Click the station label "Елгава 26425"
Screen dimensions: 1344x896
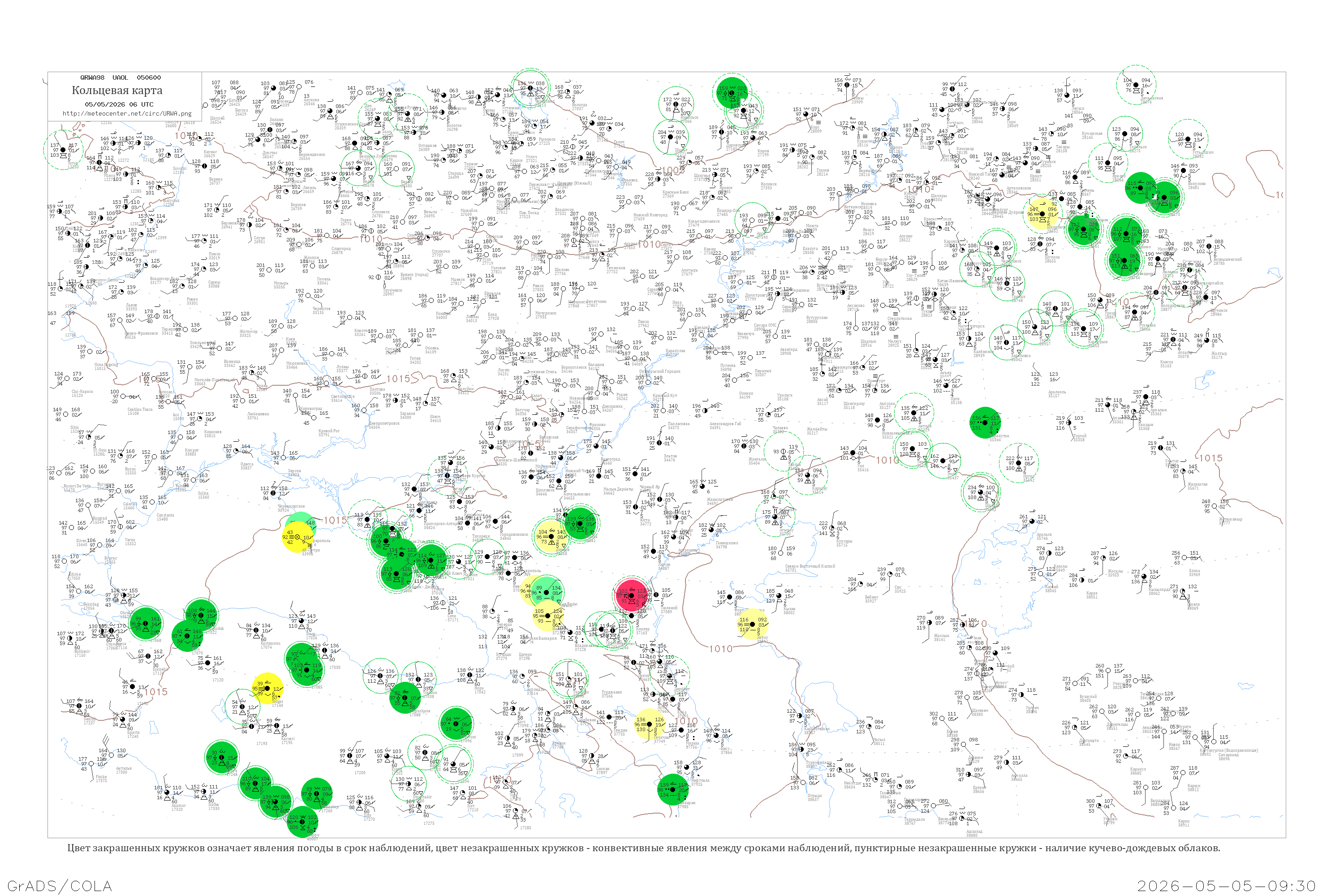click(x=235, y=102)
